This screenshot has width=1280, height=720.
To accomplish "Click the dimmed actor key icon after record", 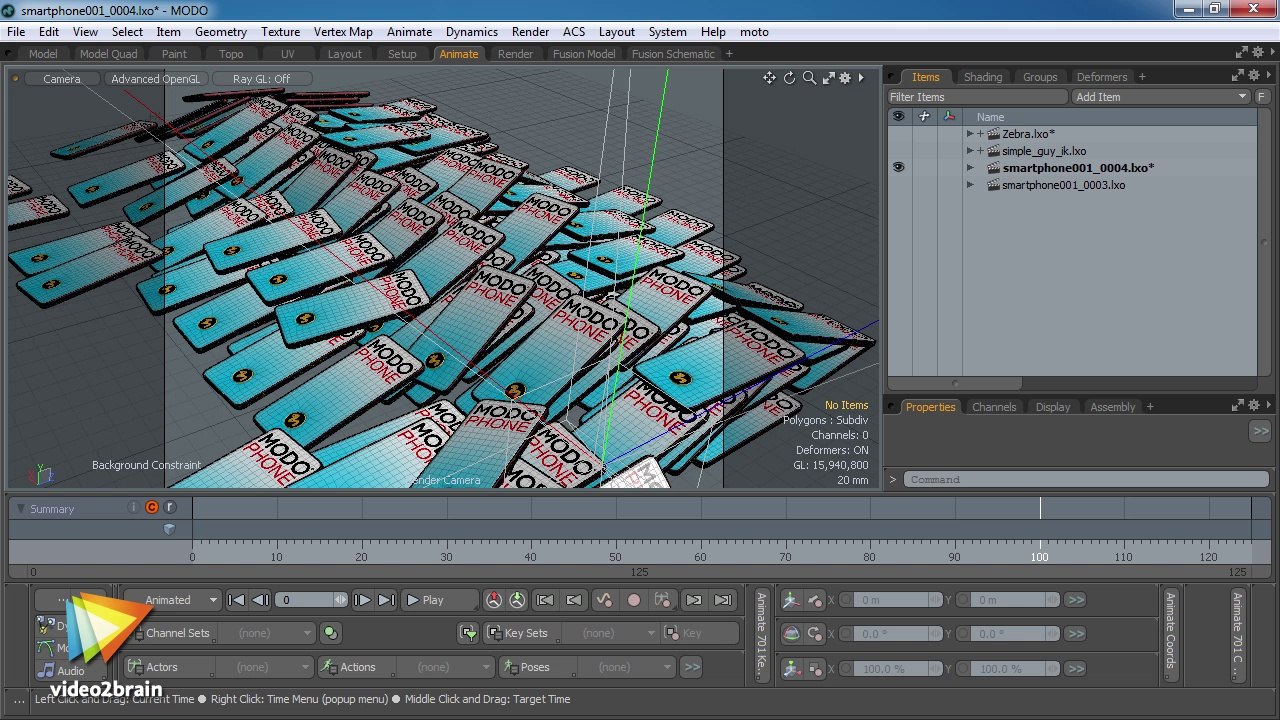I will (662, 600).
